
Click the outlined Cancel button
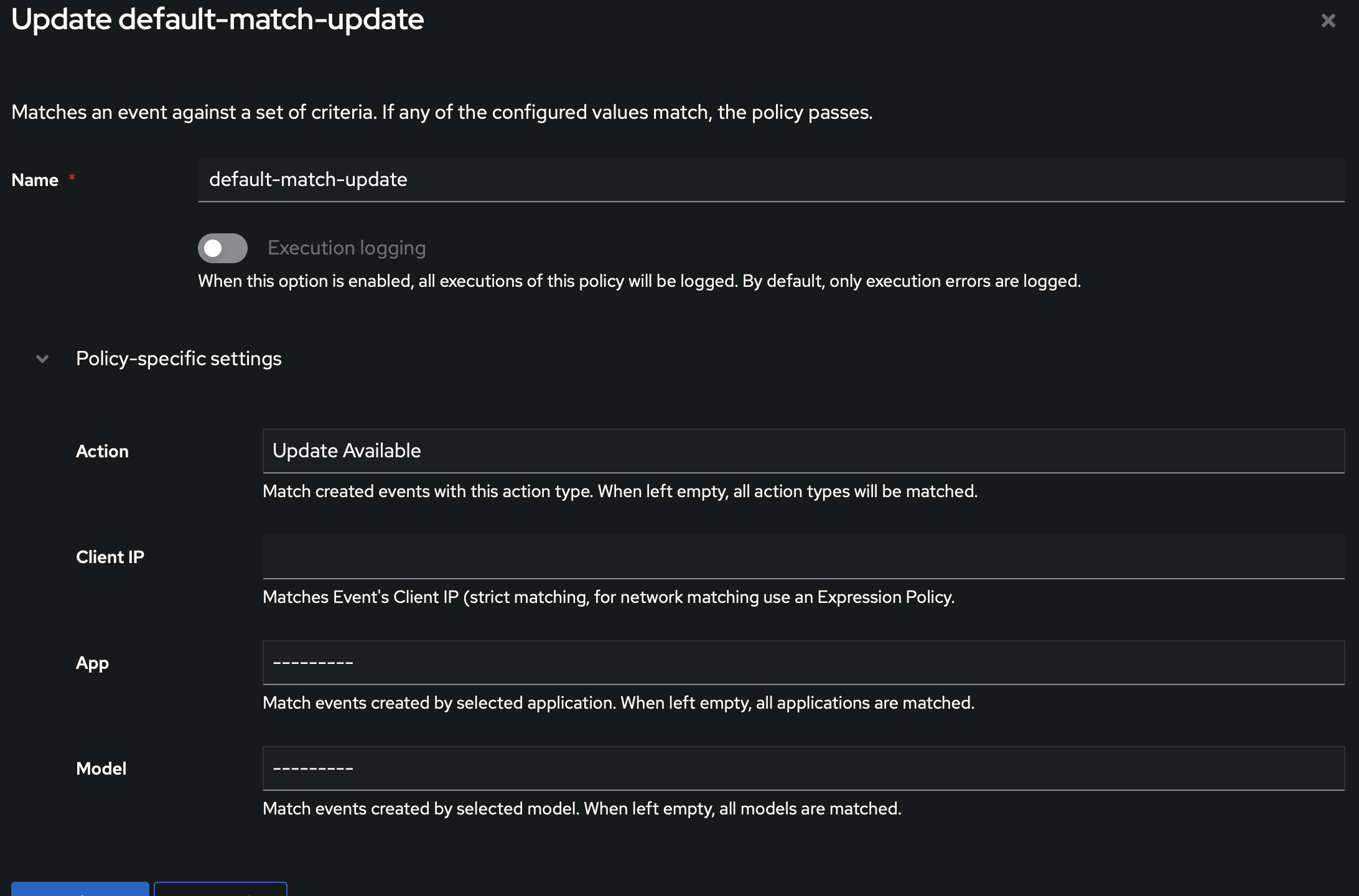pos(221,891)
